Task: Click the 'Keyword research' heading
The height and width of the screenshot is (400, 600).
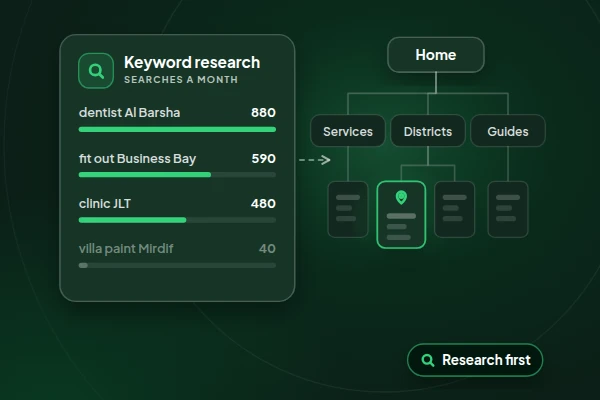Action: [x=192, y=62]
